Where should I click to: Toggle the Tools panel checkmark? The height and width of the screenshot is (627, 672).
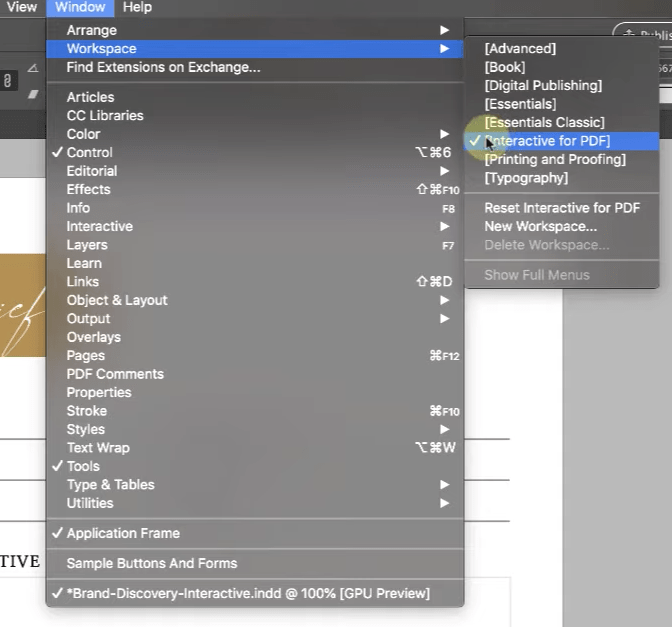(255, 466)
